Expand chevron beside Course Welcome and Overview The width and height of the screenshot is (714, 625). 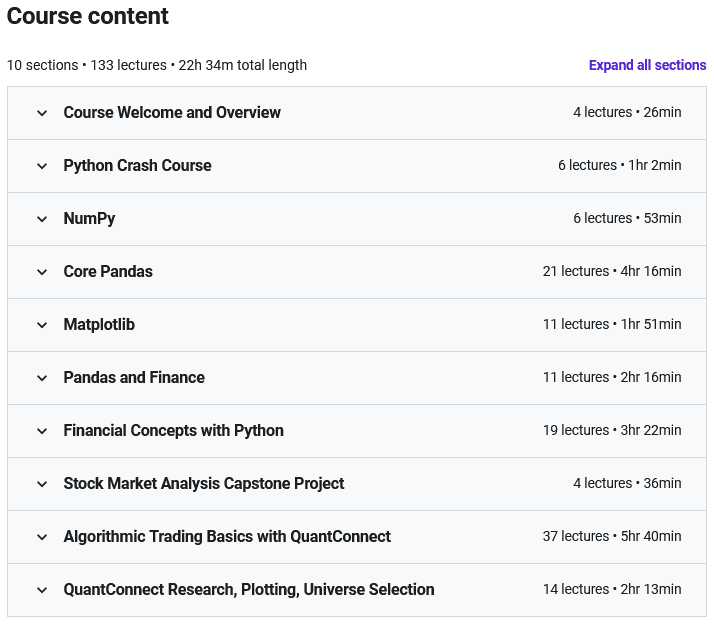pos(42,113)
